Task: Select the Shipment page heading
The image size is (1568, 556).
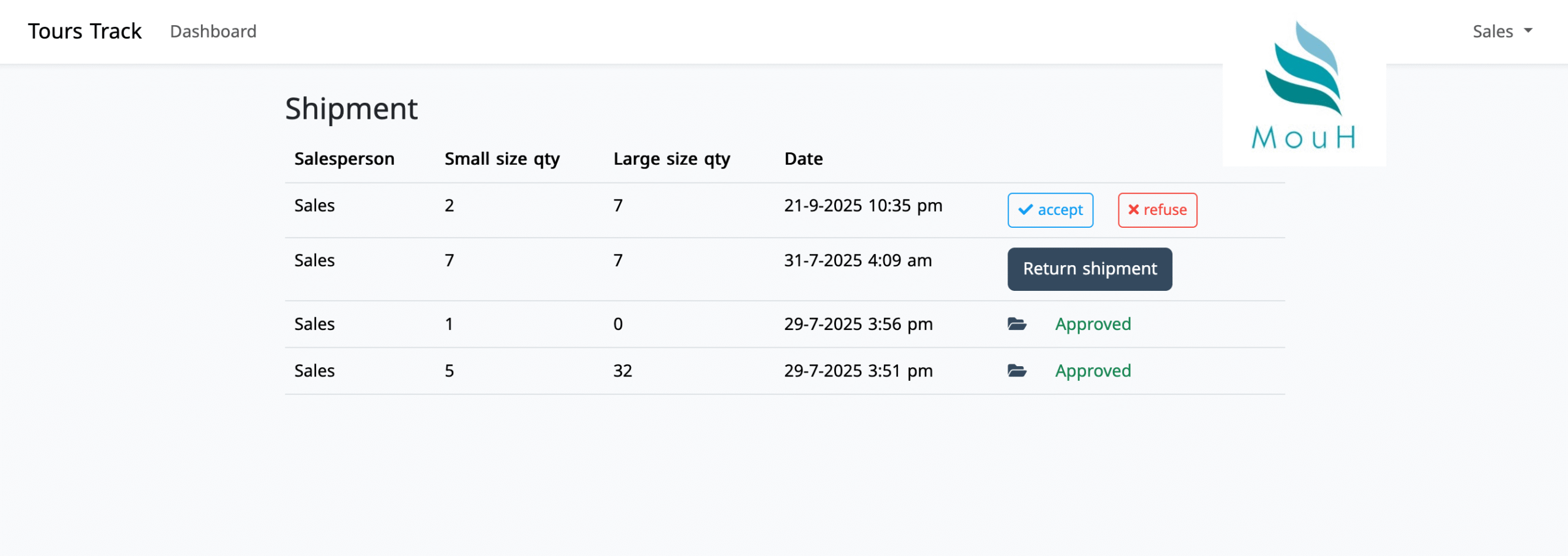Action: click(x=351, y=109)
